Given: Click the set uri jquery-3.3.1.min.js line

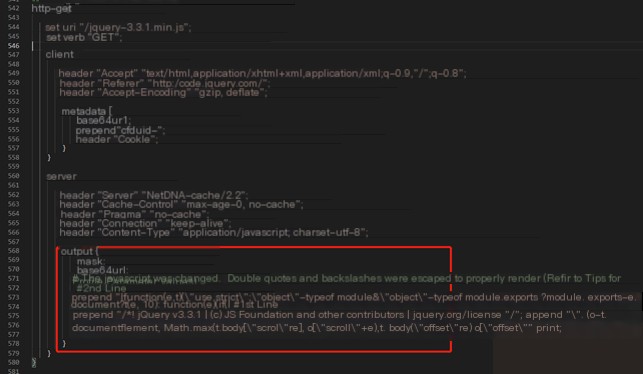Looking at the screenshot, I should [x=118, y=27].
